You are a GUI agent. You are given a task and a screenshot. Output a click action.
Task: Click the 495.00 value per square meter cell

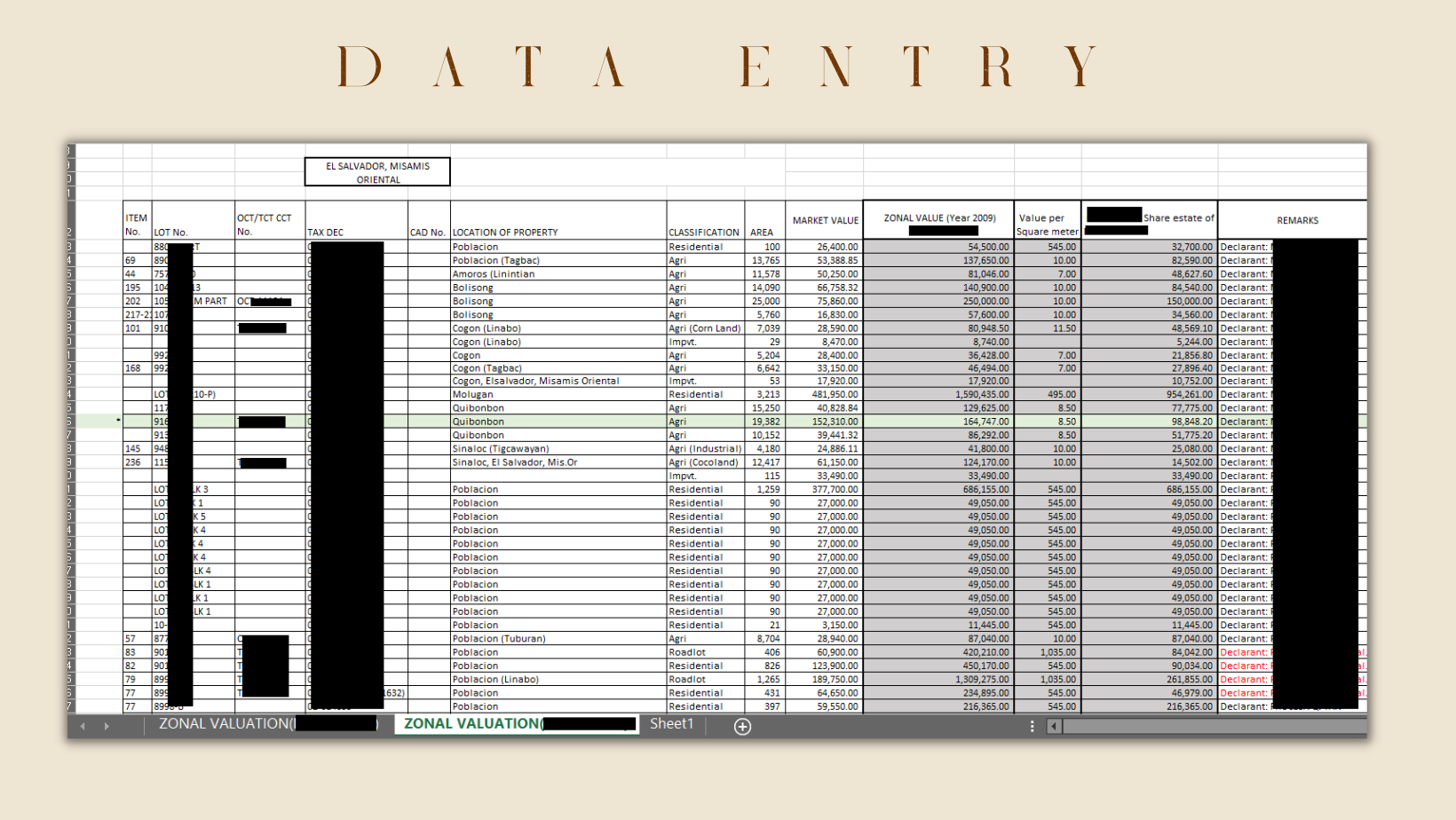pyautogui.click(x=1048, y=395)
